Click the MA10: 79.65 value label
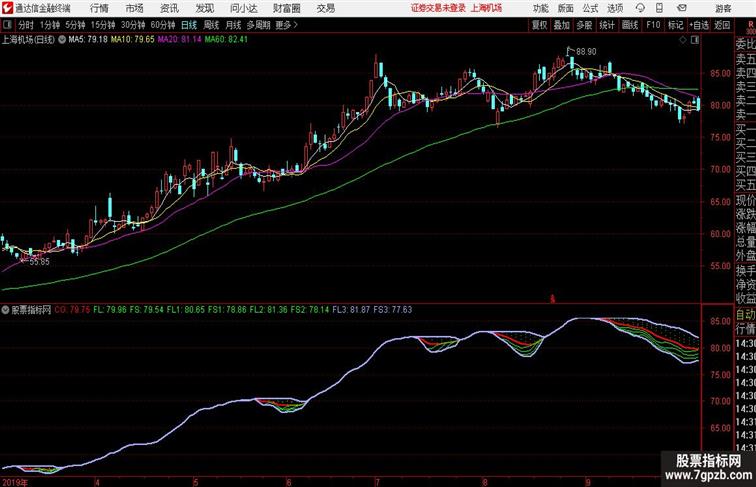This screenshot has width=756, height=487. [x=133, y=40]
